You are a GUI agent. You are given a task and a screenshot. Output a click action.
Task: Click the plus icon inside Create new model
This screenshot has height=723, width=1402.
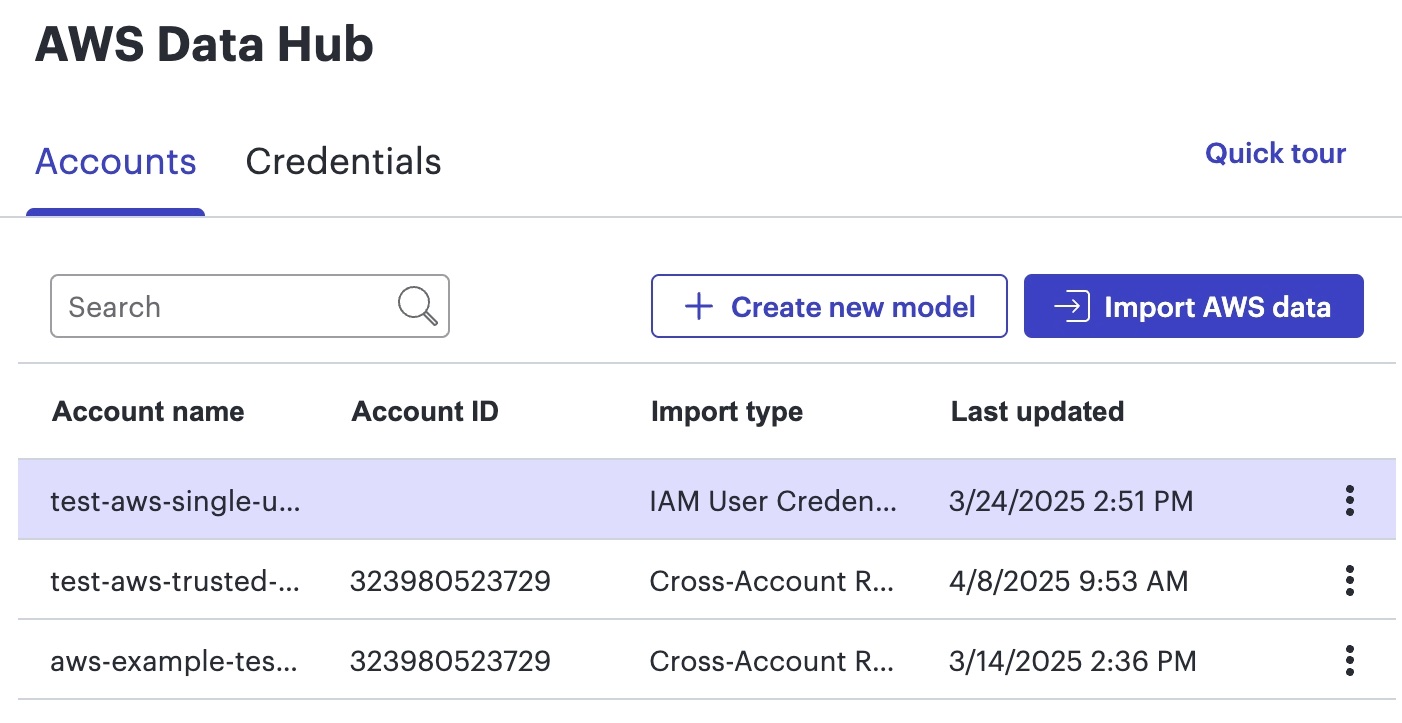pos(697,306)
